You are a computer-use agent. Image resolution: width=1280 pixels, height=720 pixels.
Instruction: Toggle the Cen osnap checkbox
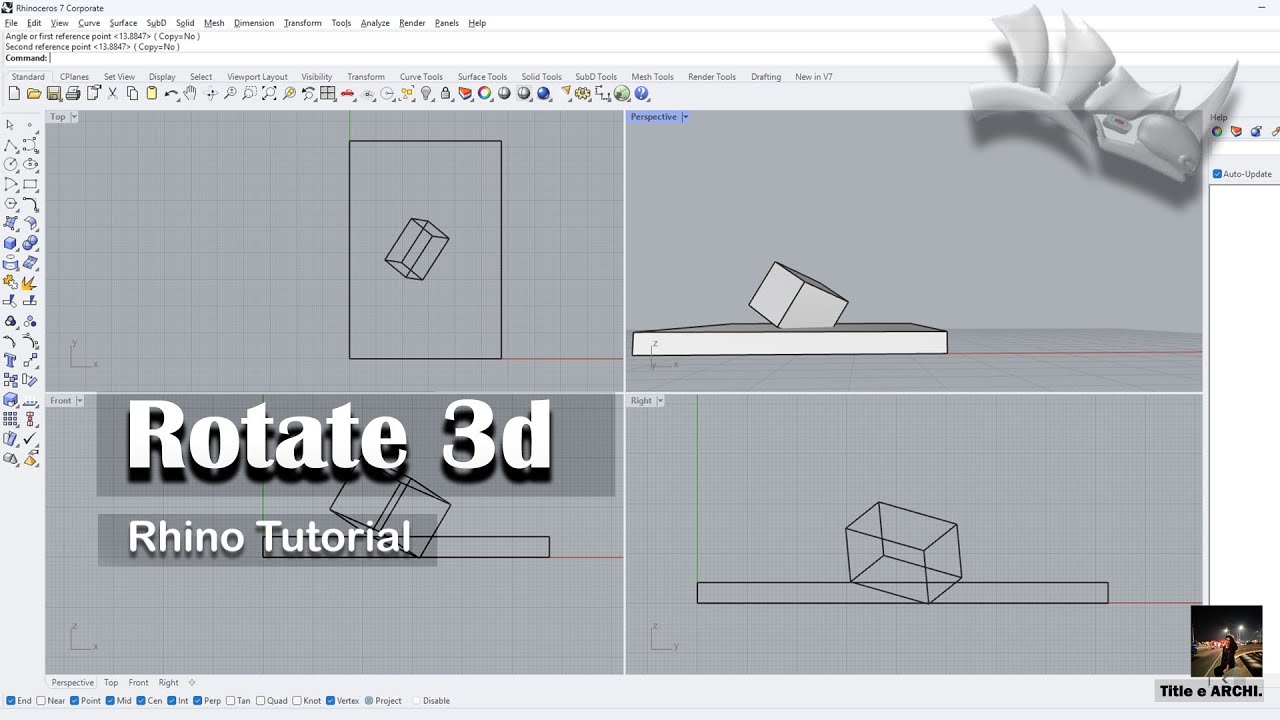[141, 701]
